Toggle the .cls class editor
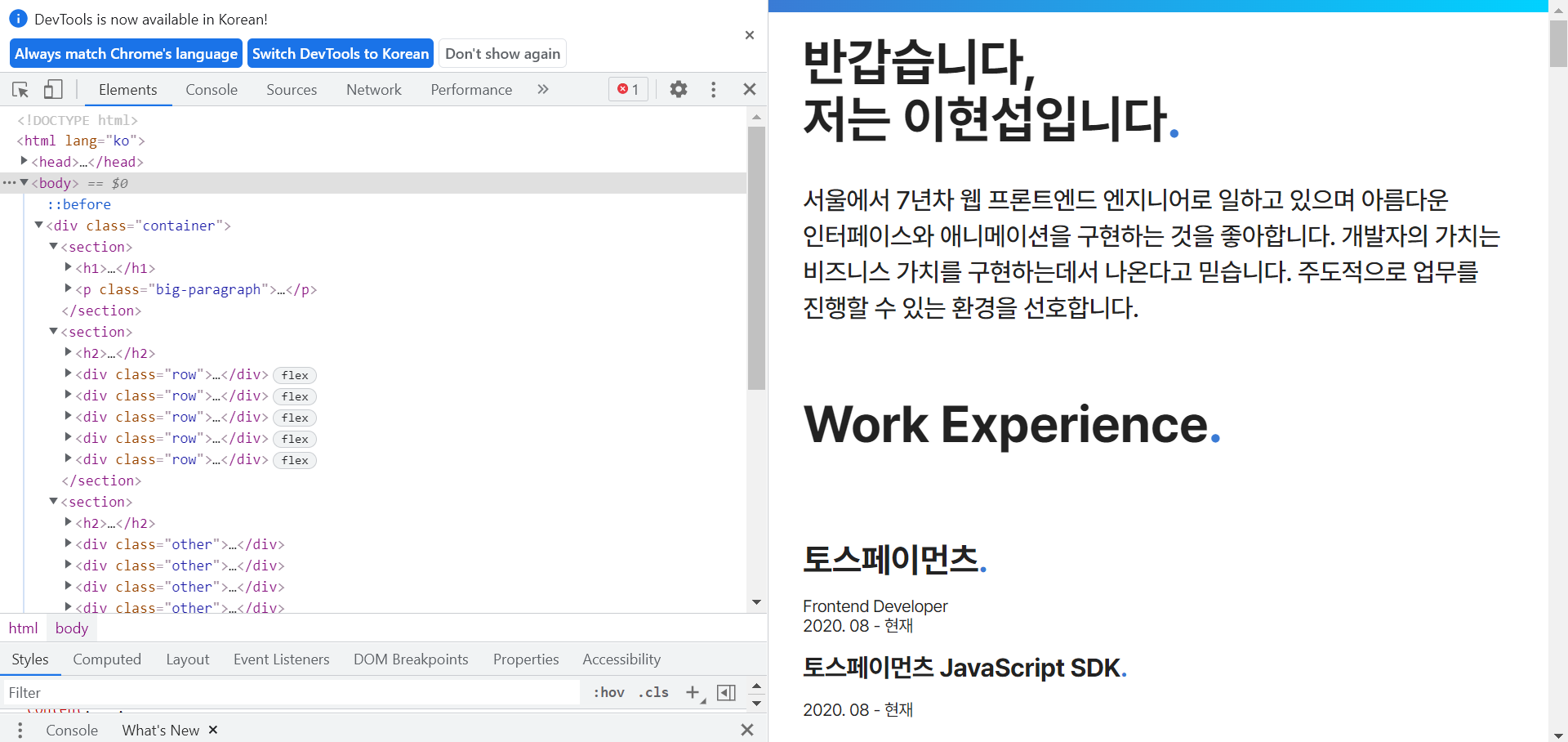 654,692
